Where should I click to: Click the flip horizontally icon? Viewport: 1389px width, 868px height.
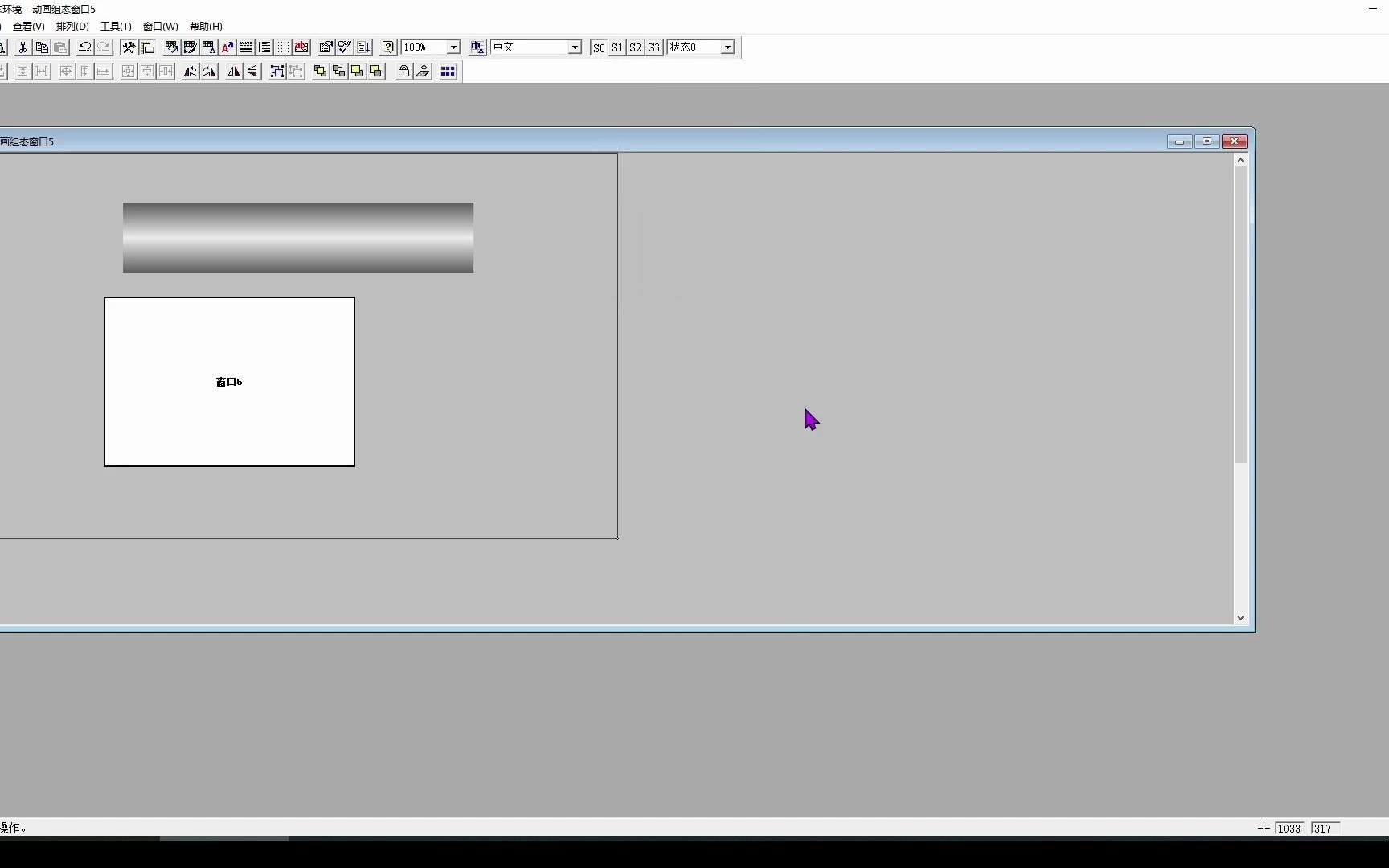pyautogui.click(x=234, y=72)
